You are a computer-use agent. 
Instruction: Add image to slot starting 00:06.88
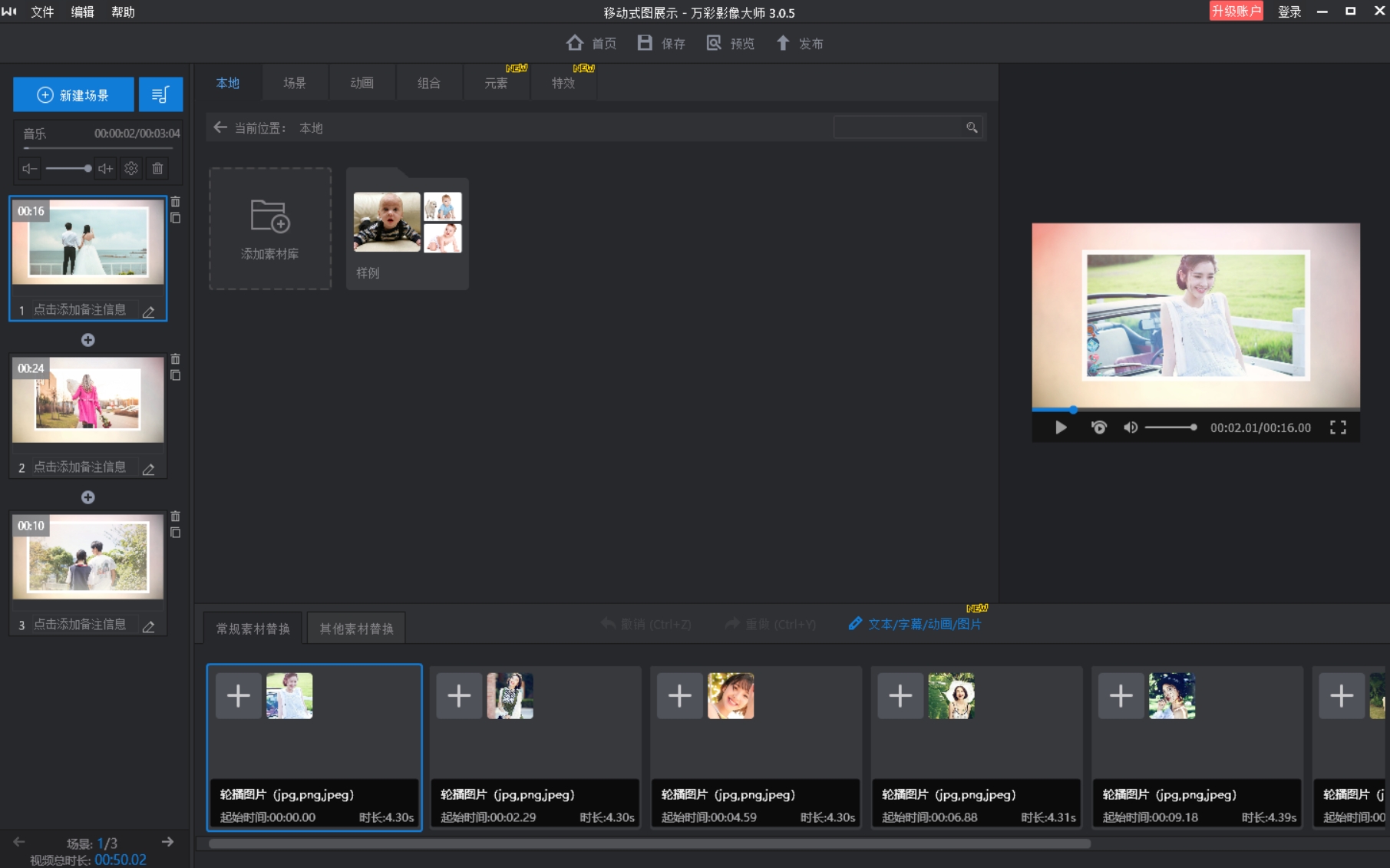[900, 695]
